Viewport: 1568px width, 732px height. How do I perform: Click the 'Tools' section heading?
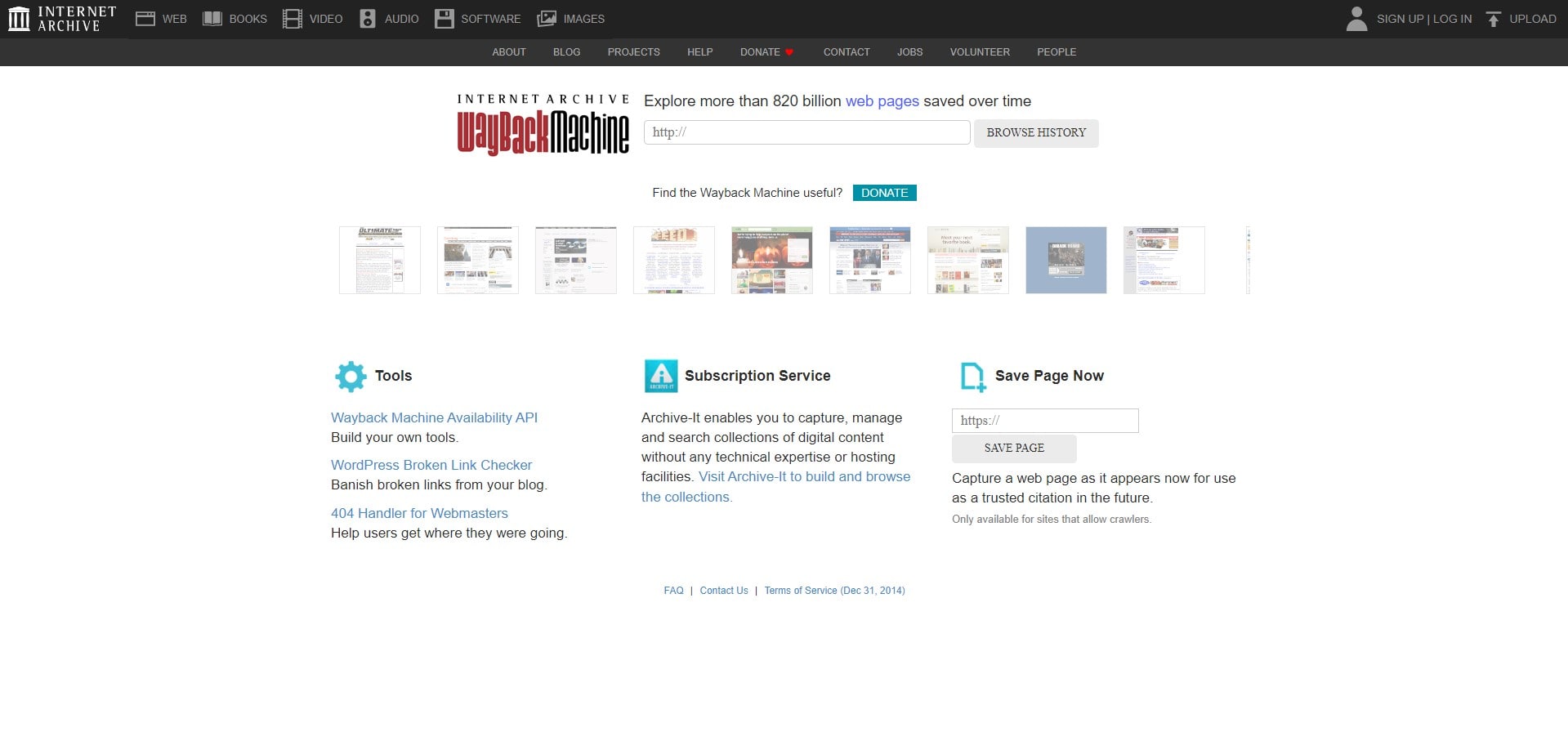tap(393, 376)
